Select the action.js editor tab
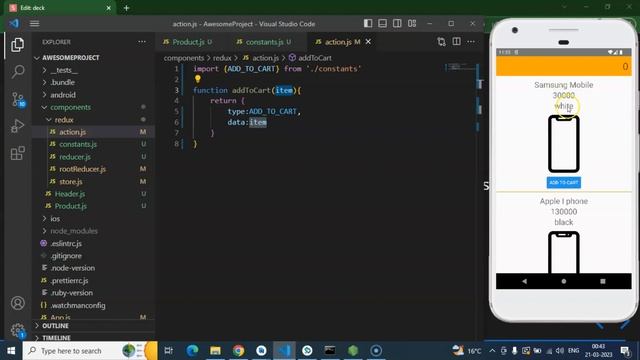Screen dimensions: 640x360 coord(338,42)
